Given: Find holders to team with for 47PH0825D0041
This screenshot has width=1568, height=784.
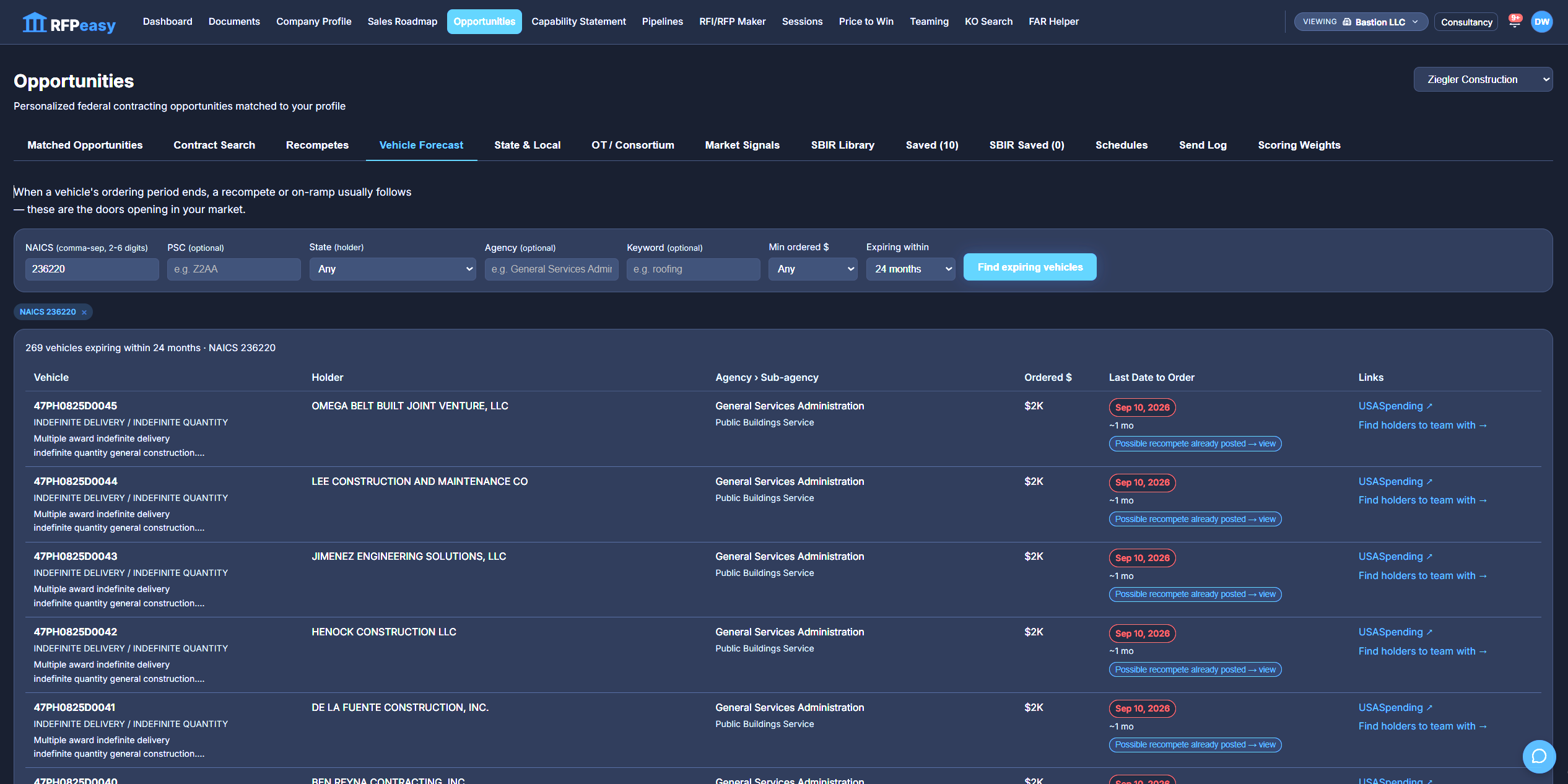Looking at the screenshot, I should click(1422, 726).
